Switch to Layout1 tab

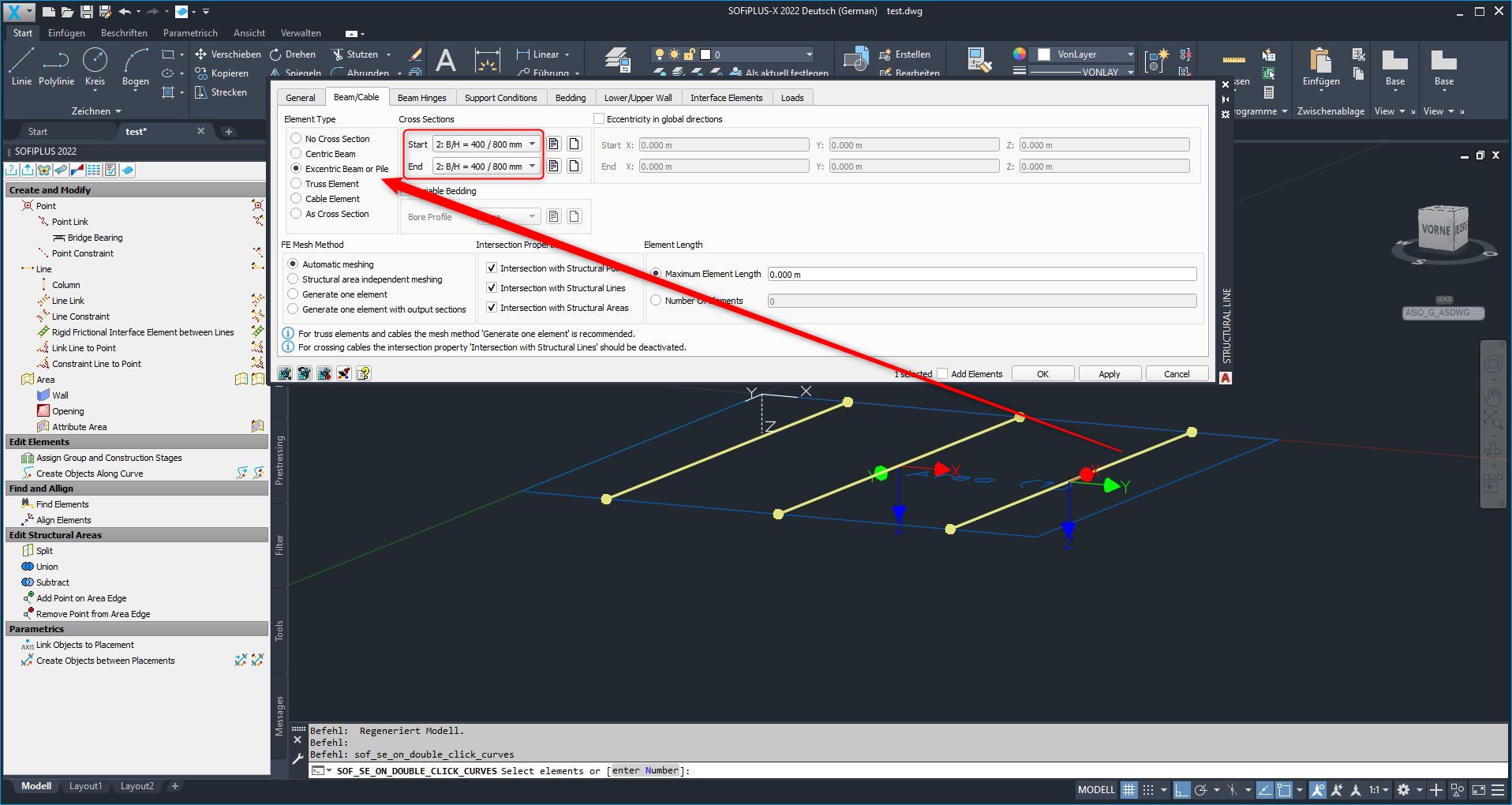click(x=85, y=786)
